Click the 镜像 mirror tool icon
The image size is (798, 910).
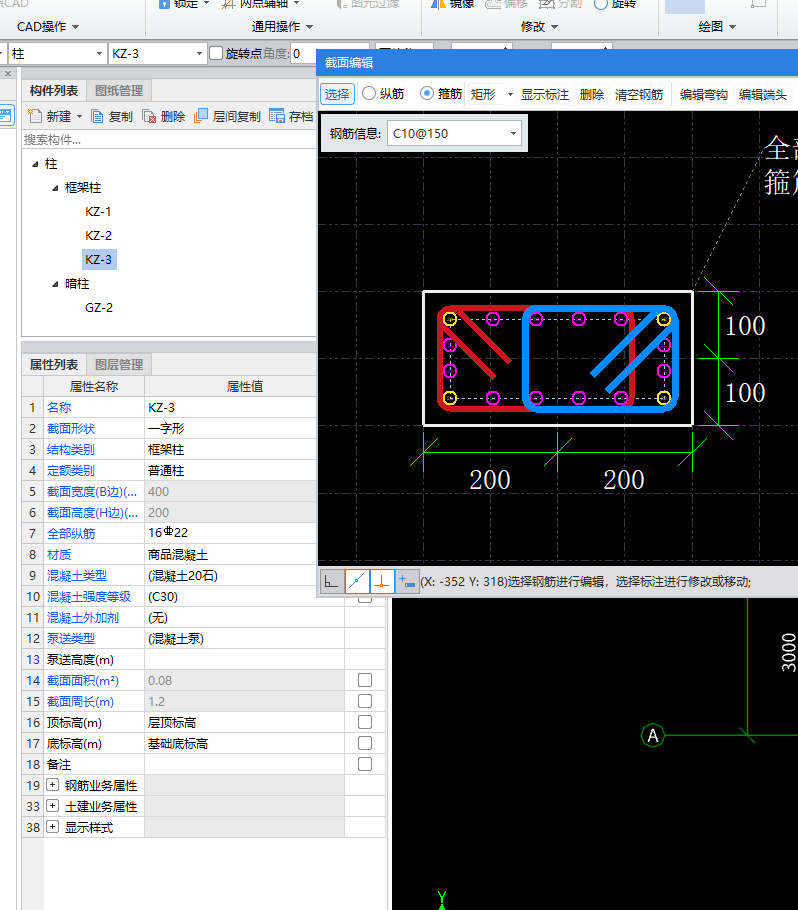point(438,3)
